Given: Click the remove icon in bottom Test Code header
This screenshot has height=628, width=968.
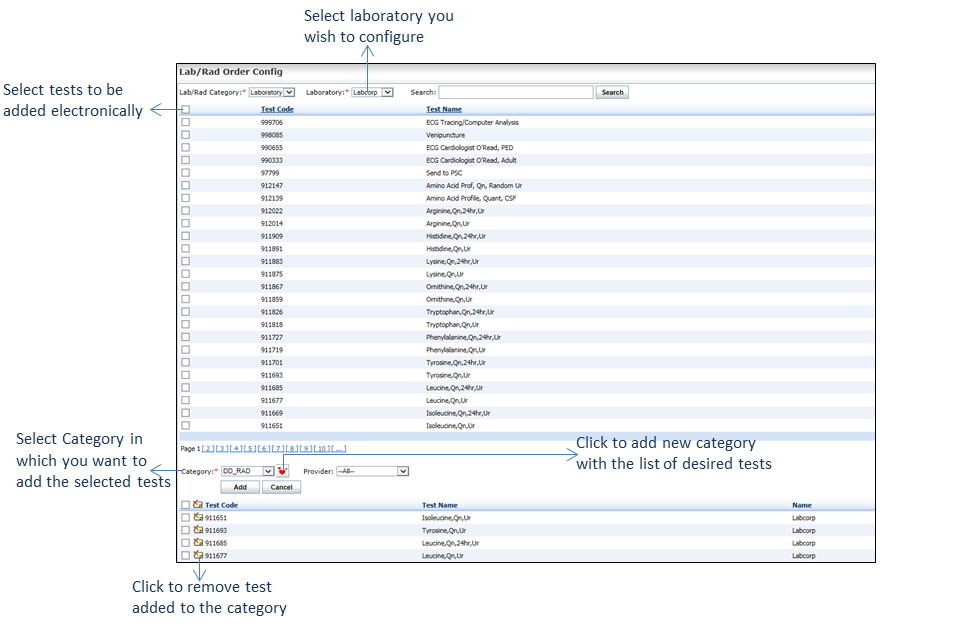Looking at the screenshot, I should pyautogui.click(x=198, y=504).
